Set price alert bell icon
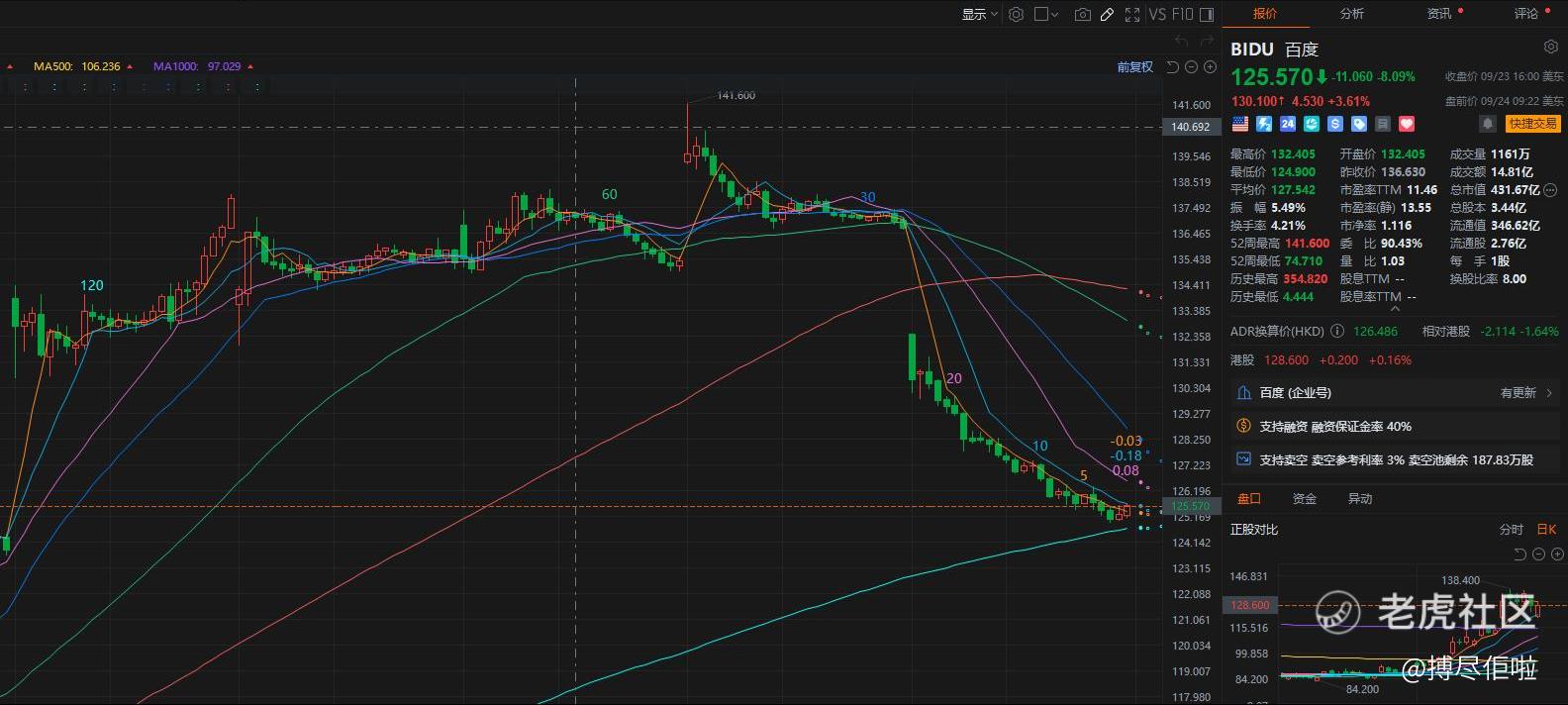 click(x=1487, y=124)
